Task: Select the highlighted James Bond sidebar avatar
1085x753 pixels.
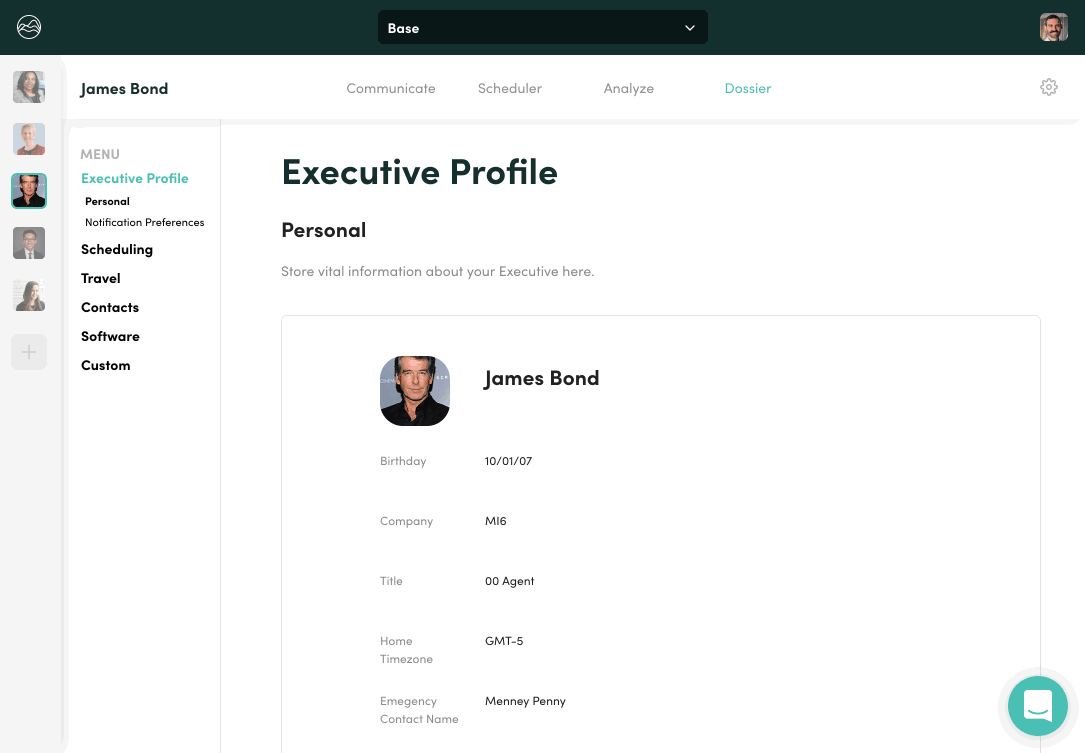Action: (x=29, y=191)
